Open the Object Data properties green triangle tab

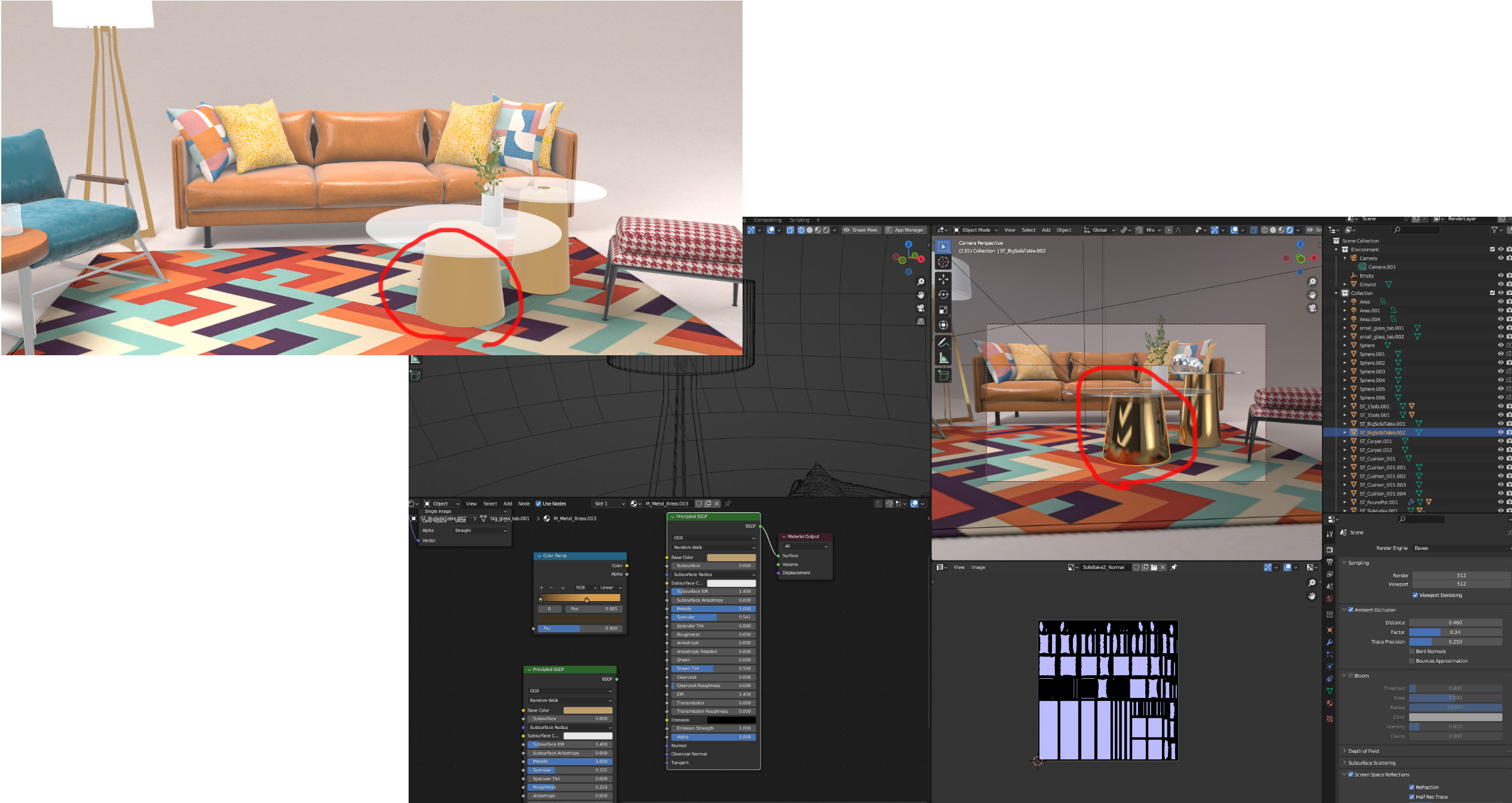click(1330, 691)
